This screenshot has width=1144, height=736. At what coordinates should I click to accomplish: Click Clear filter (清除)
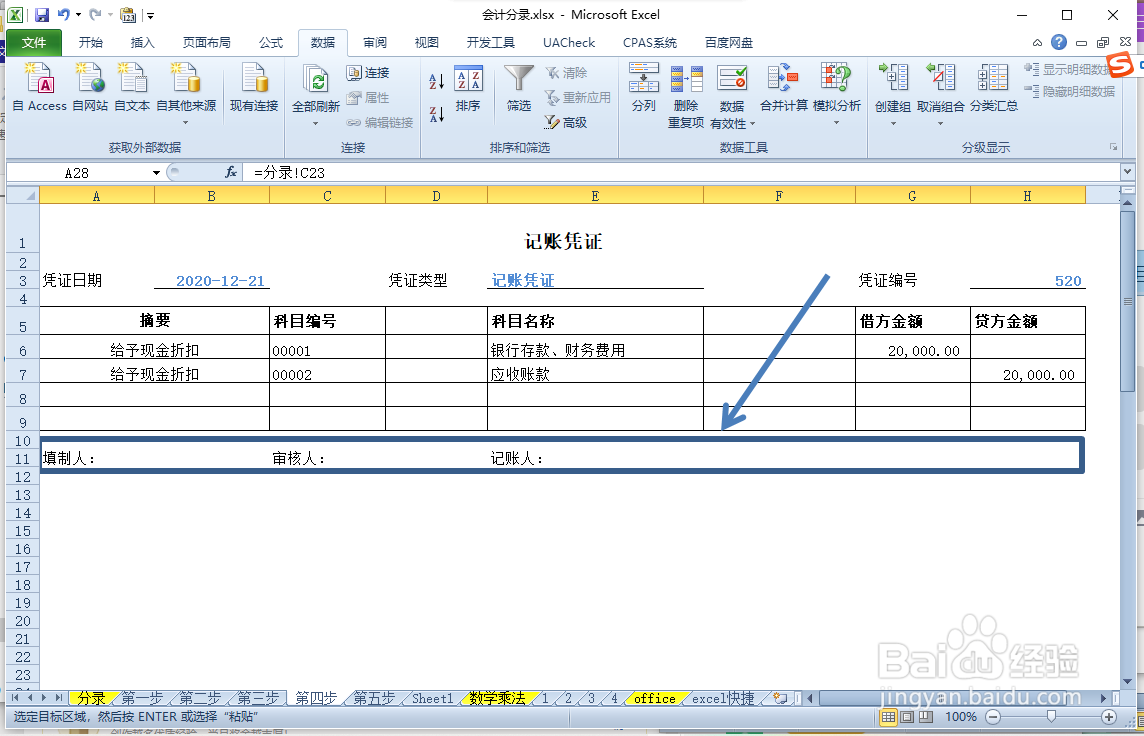(x=566, y=72)
